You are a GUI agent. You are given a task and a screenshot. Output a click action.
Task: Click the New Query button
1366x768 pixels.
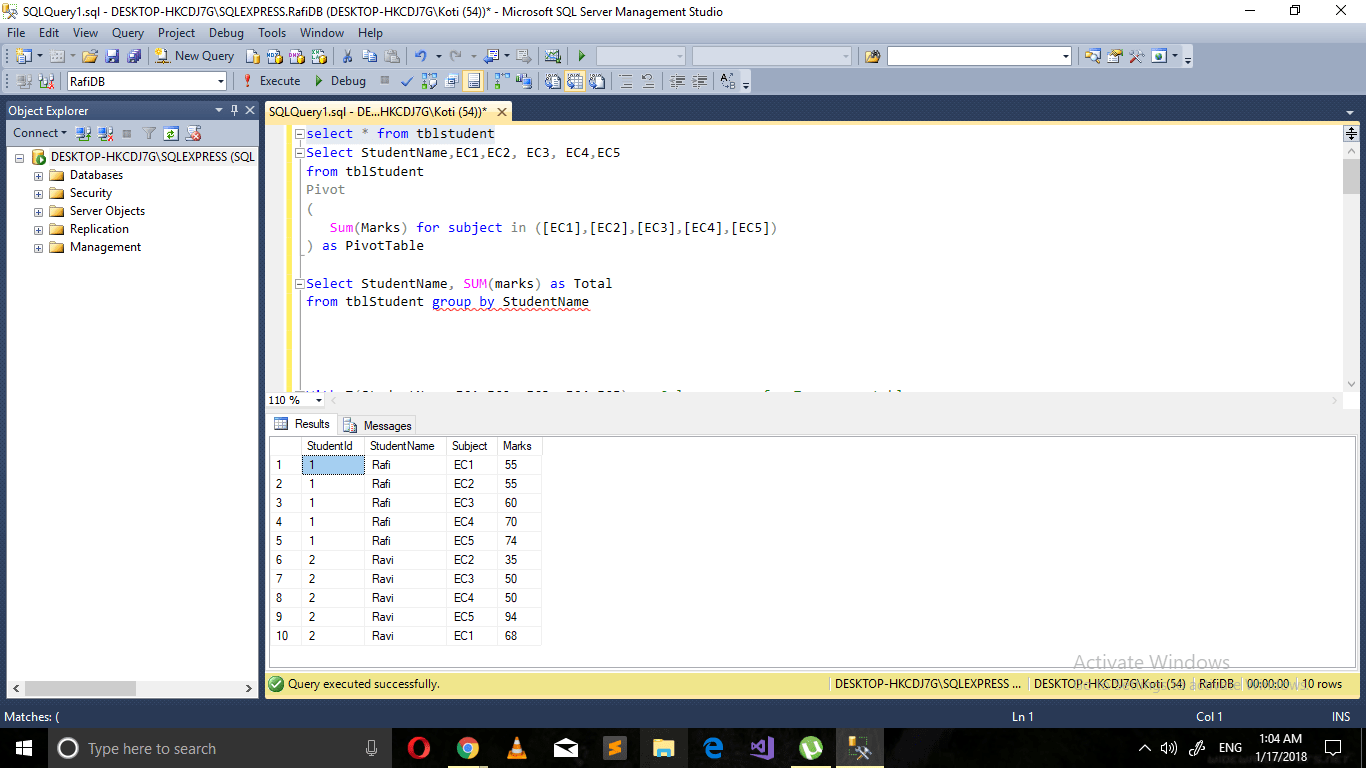[195, 56]
